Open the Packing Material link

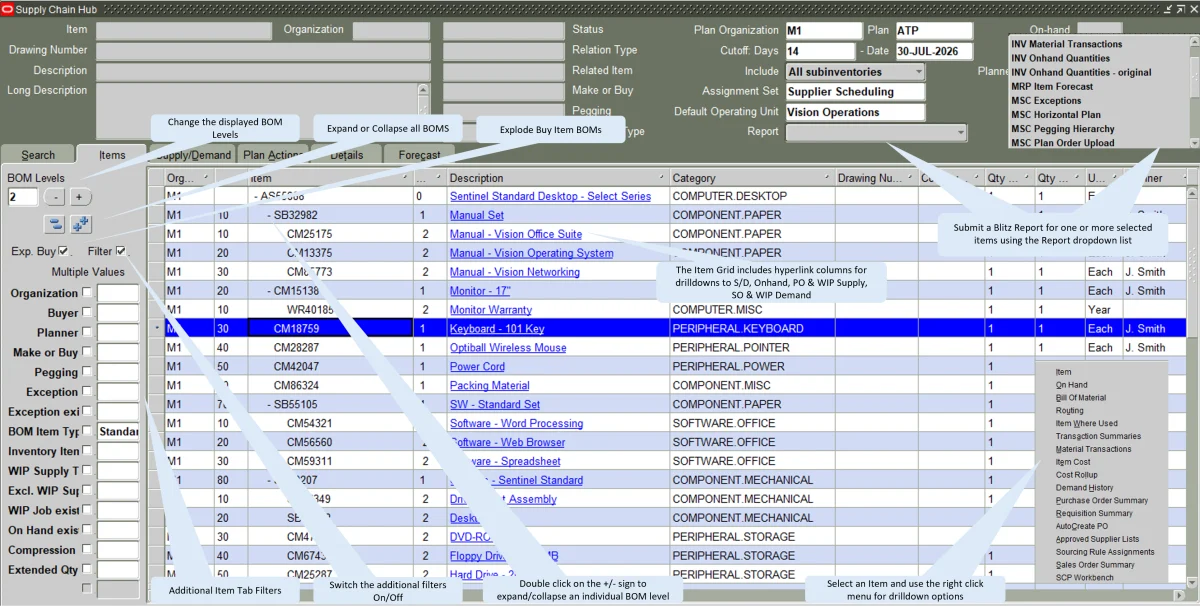click(x=490, y=386)
